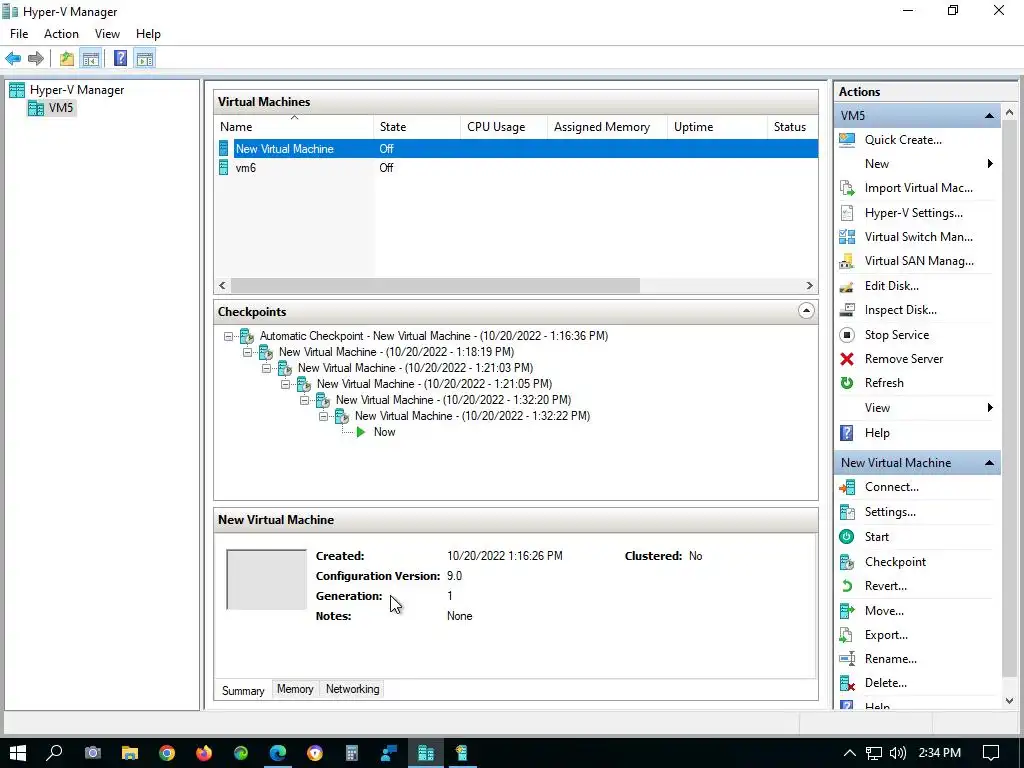Click the VM preview thumbnail
This screenshot has width=1024, height=768.
tap(266, 579)
